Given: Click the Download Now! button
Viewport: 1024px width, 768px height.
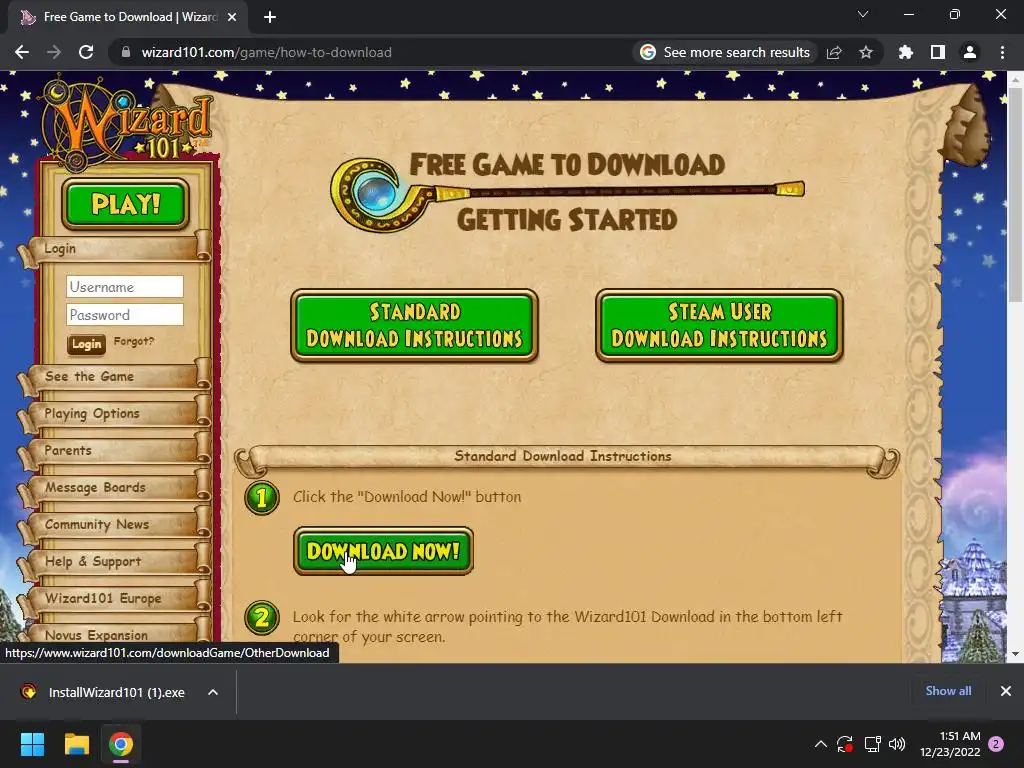Looking at the screenshot, I should (383, 551).
